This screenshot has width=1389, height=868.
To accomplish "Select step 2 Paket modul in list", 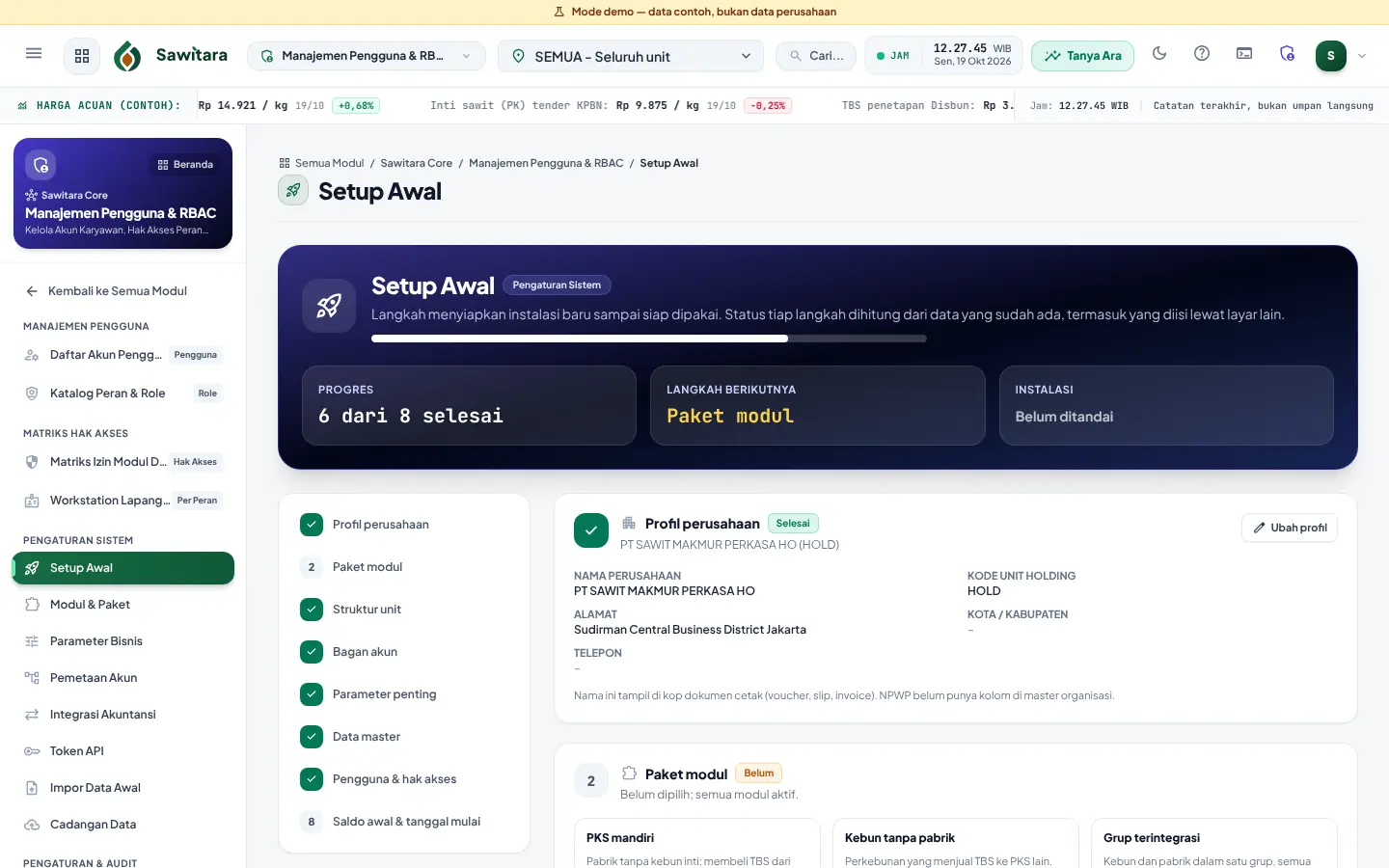I will (x=404, y=567).
